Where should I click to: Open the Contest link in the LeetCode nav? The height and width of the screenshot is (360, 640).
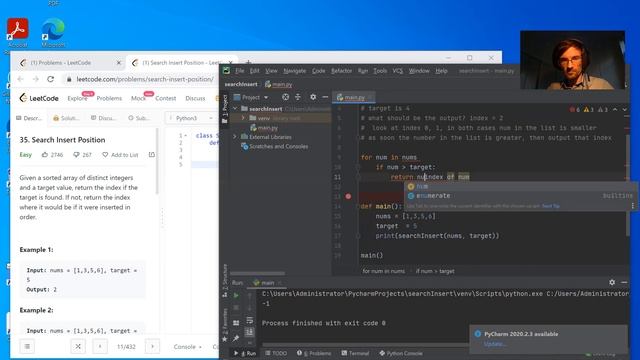[166, 98]
